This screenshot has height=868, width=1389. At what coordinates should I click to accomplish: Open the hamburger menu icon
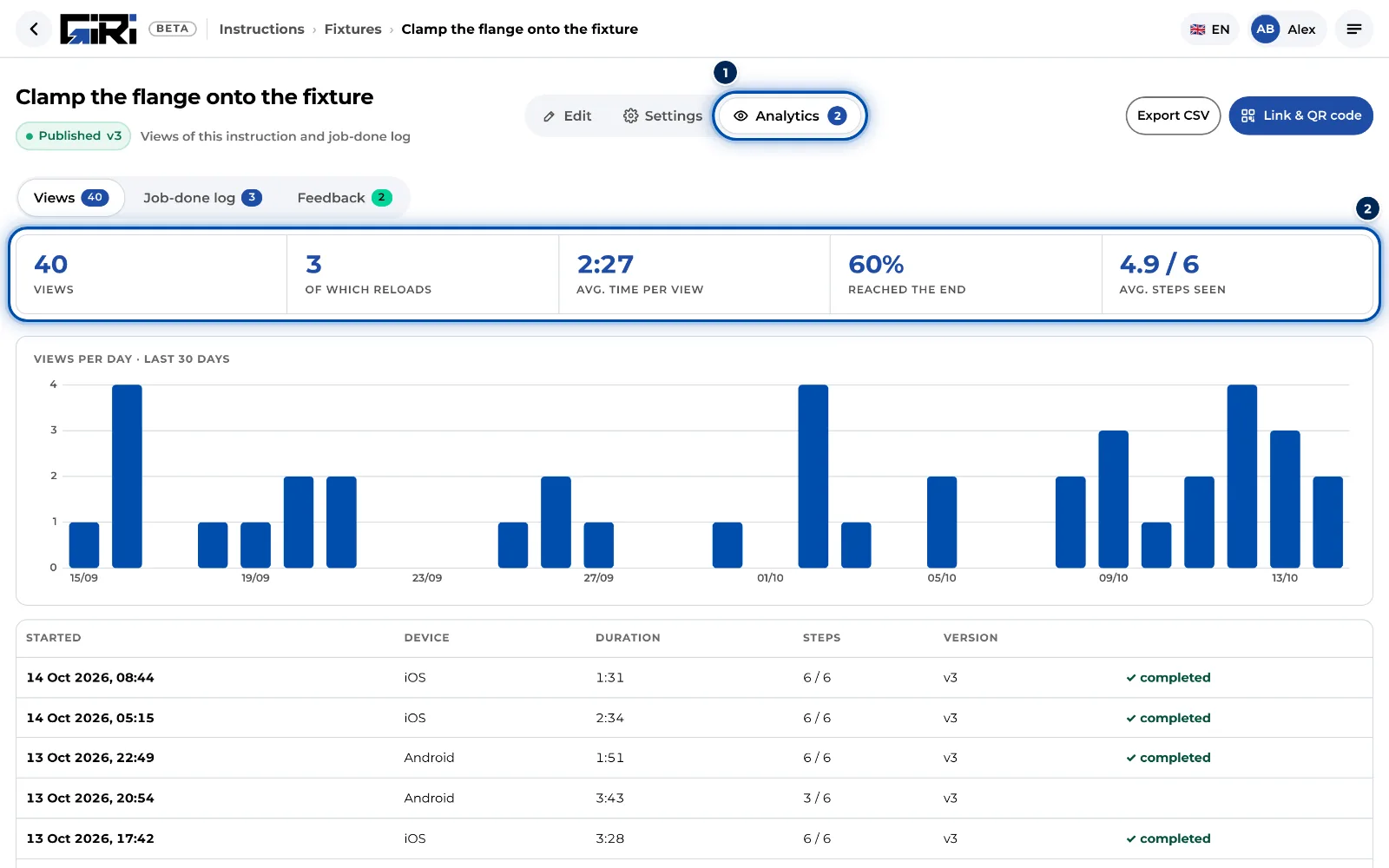(1353, 30)
